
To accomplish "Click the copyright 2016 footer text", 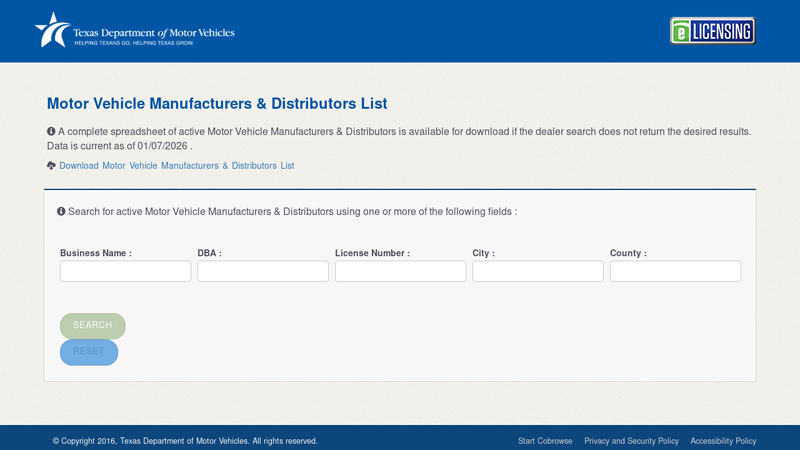I will click(185, 441).
